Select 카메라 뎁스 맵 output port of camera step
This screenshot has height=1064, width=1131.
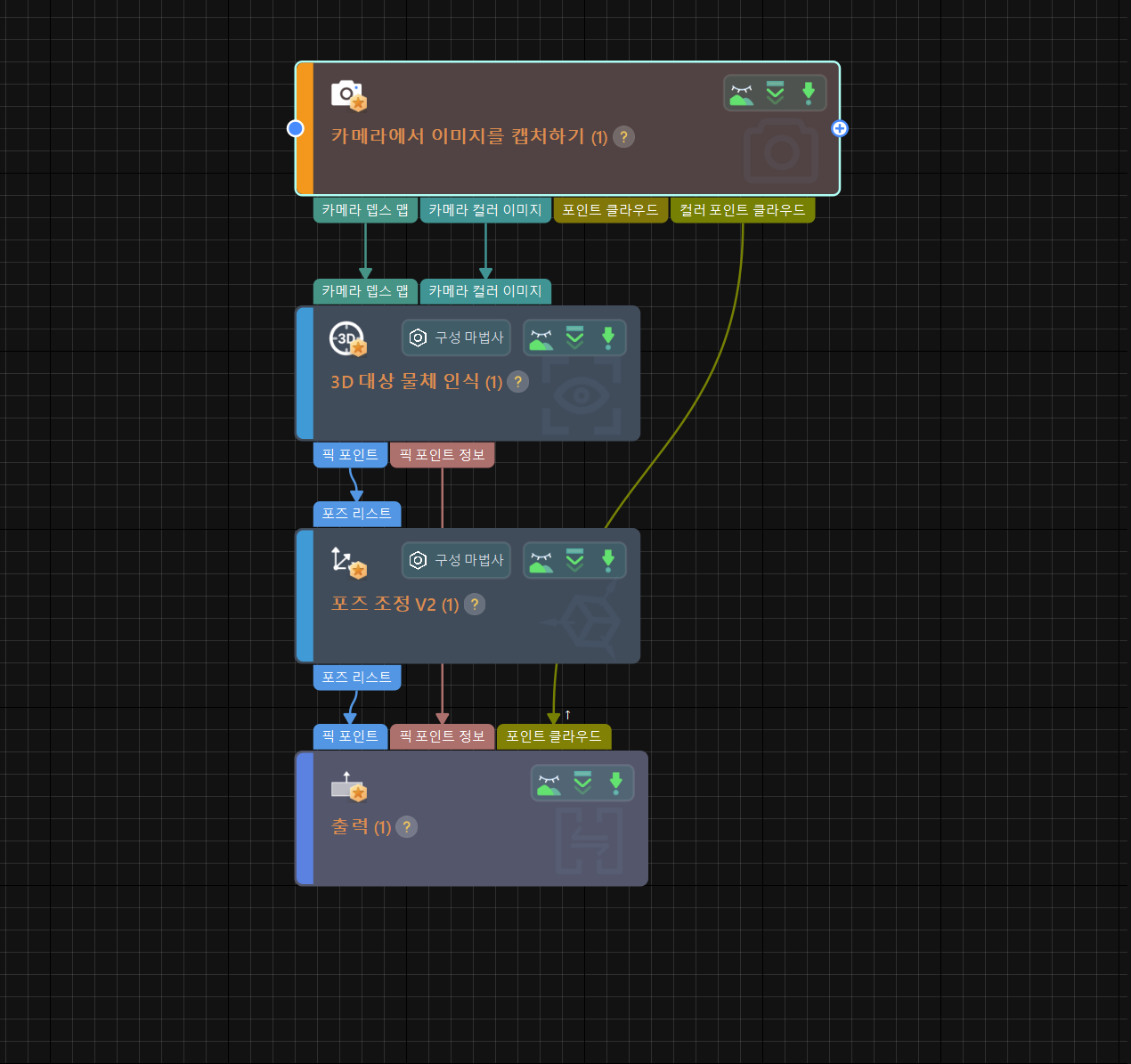[x=365, y=210]
